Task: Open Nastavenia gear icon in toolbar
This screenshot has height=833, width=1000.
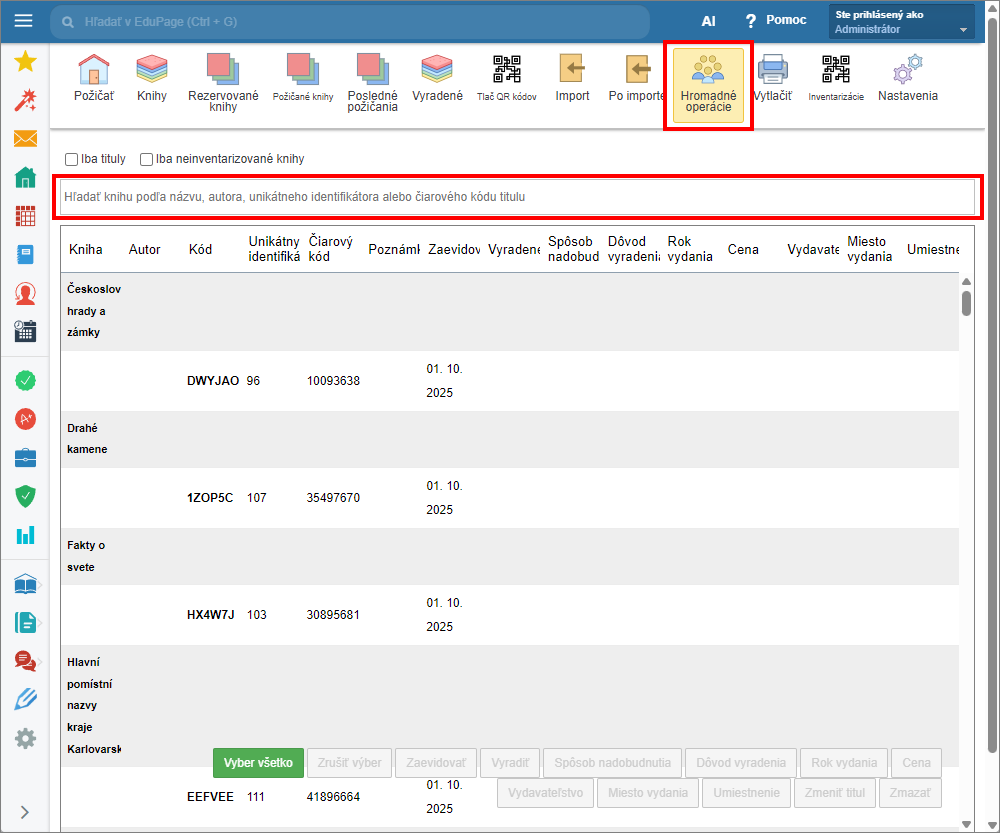Action: click(907, 70)
